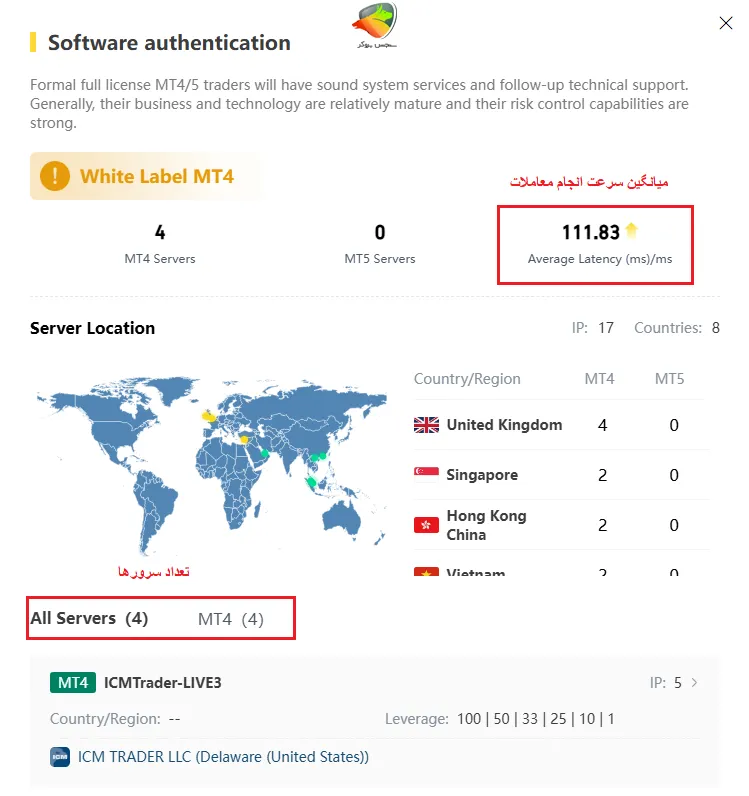Expand ICMTrader-LIVE3 IP details chevron

[x=695, y=683]
